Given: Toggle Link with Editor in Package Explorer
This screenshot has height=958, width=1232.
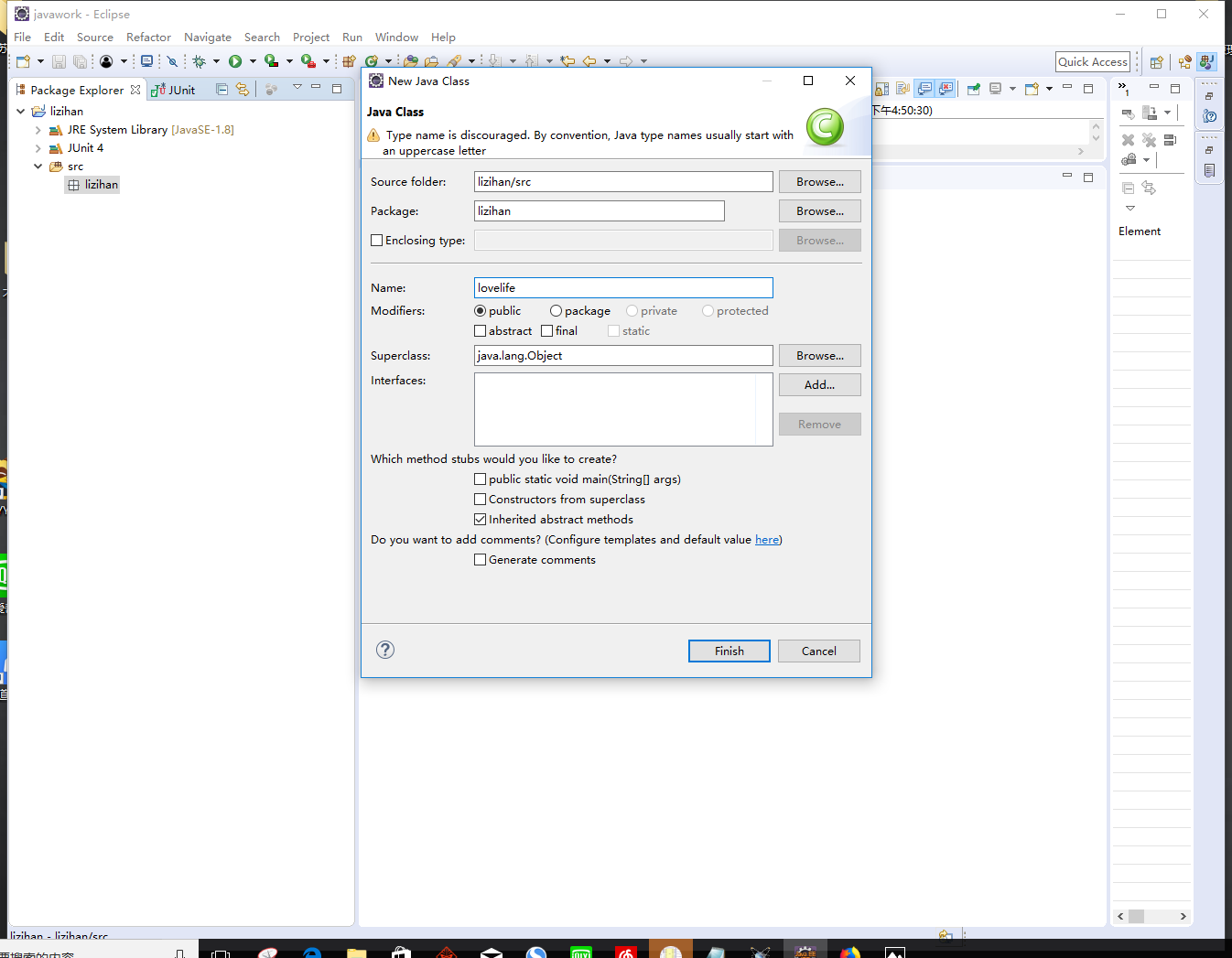Looking at the screenshot, I should pos(243,89).
